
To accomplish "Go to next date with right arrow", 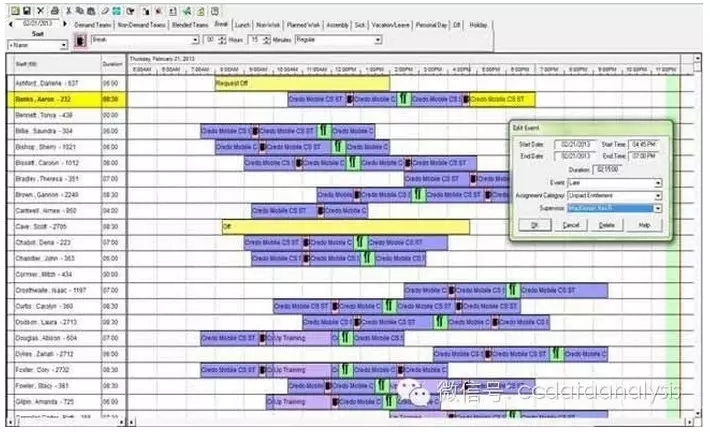I will click(x=65, y=24).
